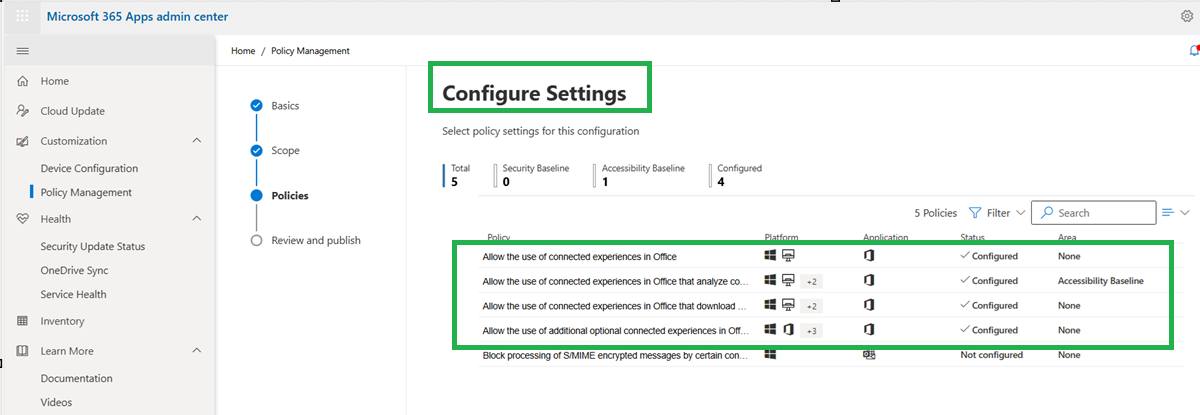Viewport: 1200px width, 415px height.
Task: Click the Filter funnel icon
Action: point(975,213)
